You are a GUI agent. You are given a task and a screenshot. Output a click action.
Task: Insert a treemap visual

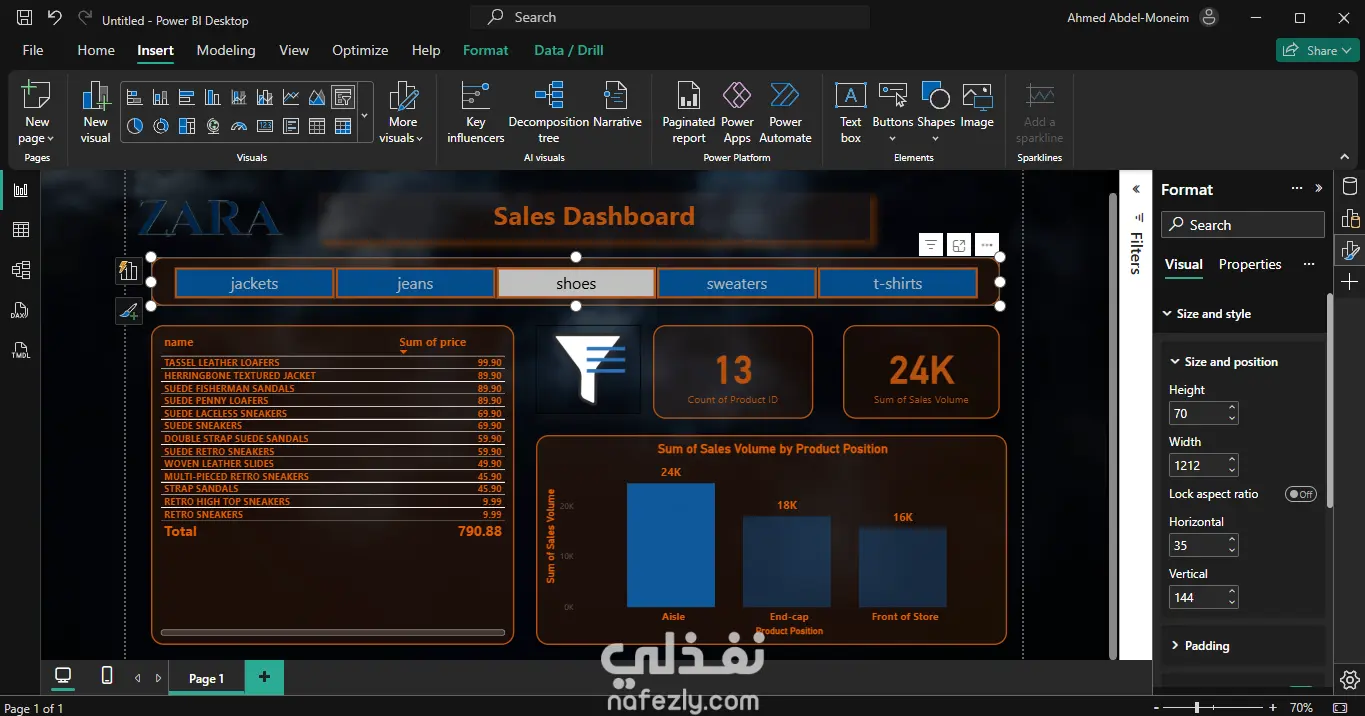point(186,126)
